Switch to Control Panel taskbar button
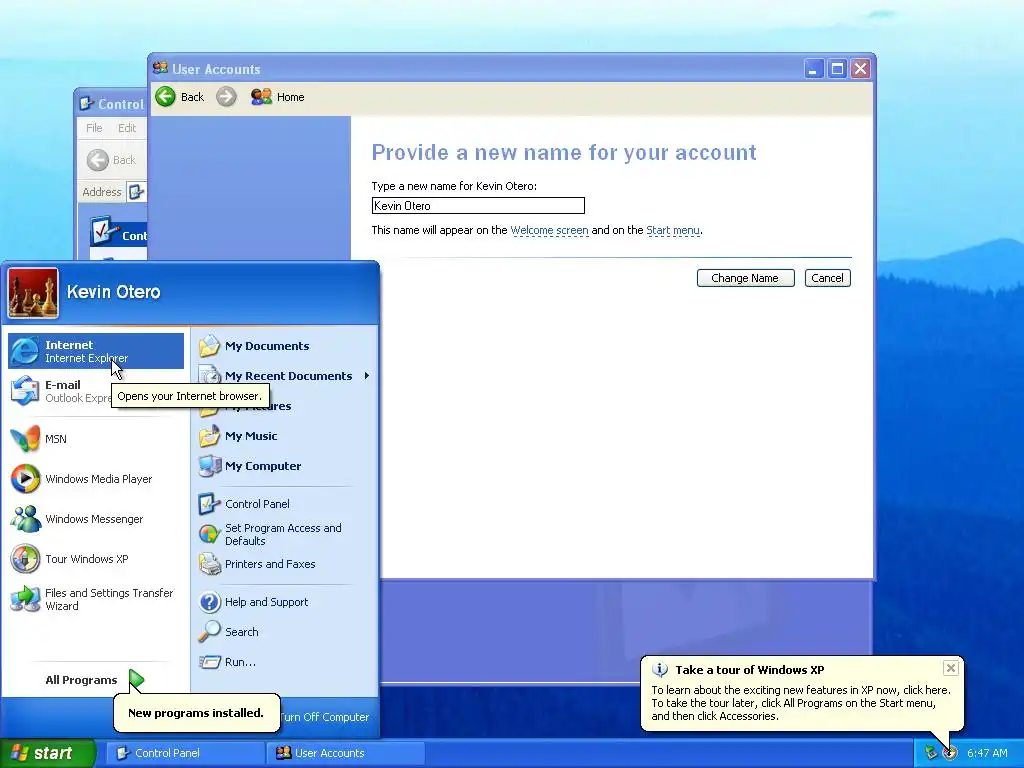This screenshot has height=768, width=1024. 185,753
